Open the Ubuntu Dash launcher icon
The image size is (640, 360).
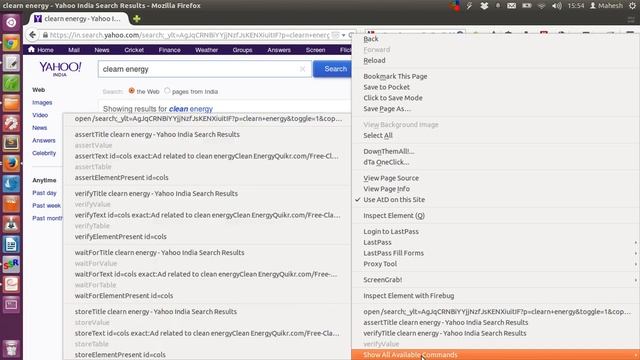point(11,22)
